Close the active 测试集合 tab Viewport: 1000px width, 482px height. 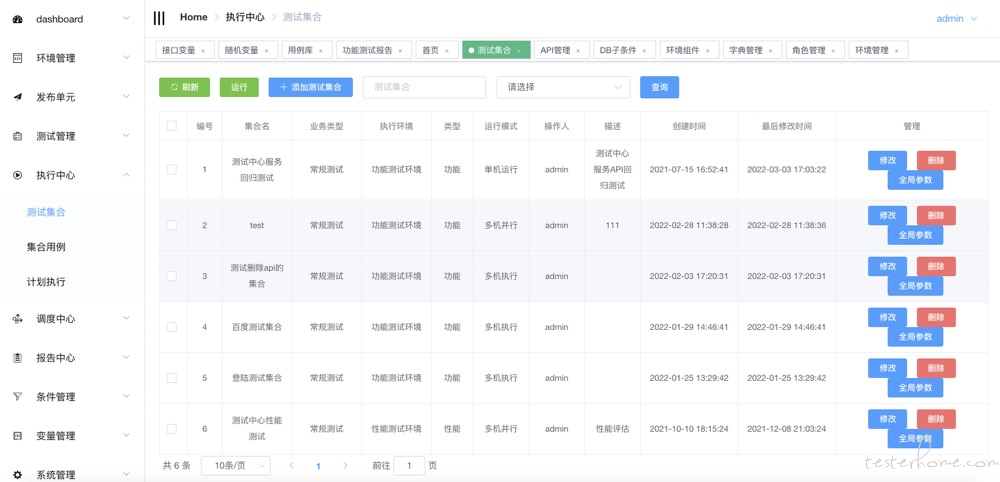[x=518, y=50]
